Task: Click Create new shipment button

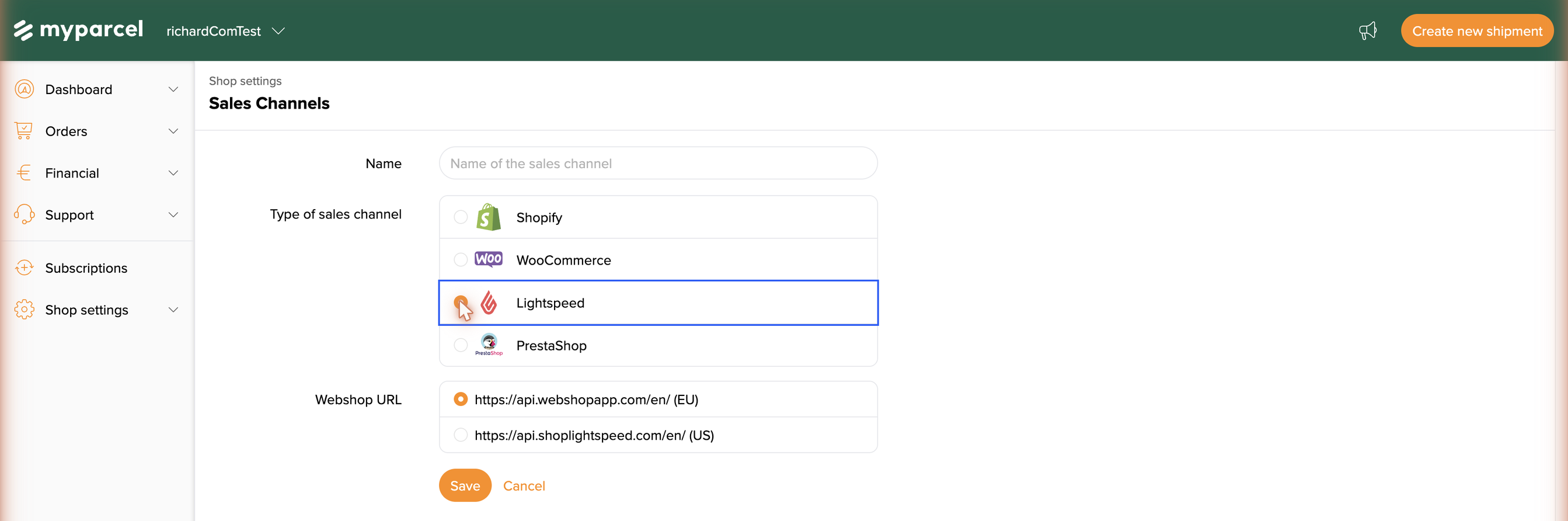Action: click(1477, 31)
